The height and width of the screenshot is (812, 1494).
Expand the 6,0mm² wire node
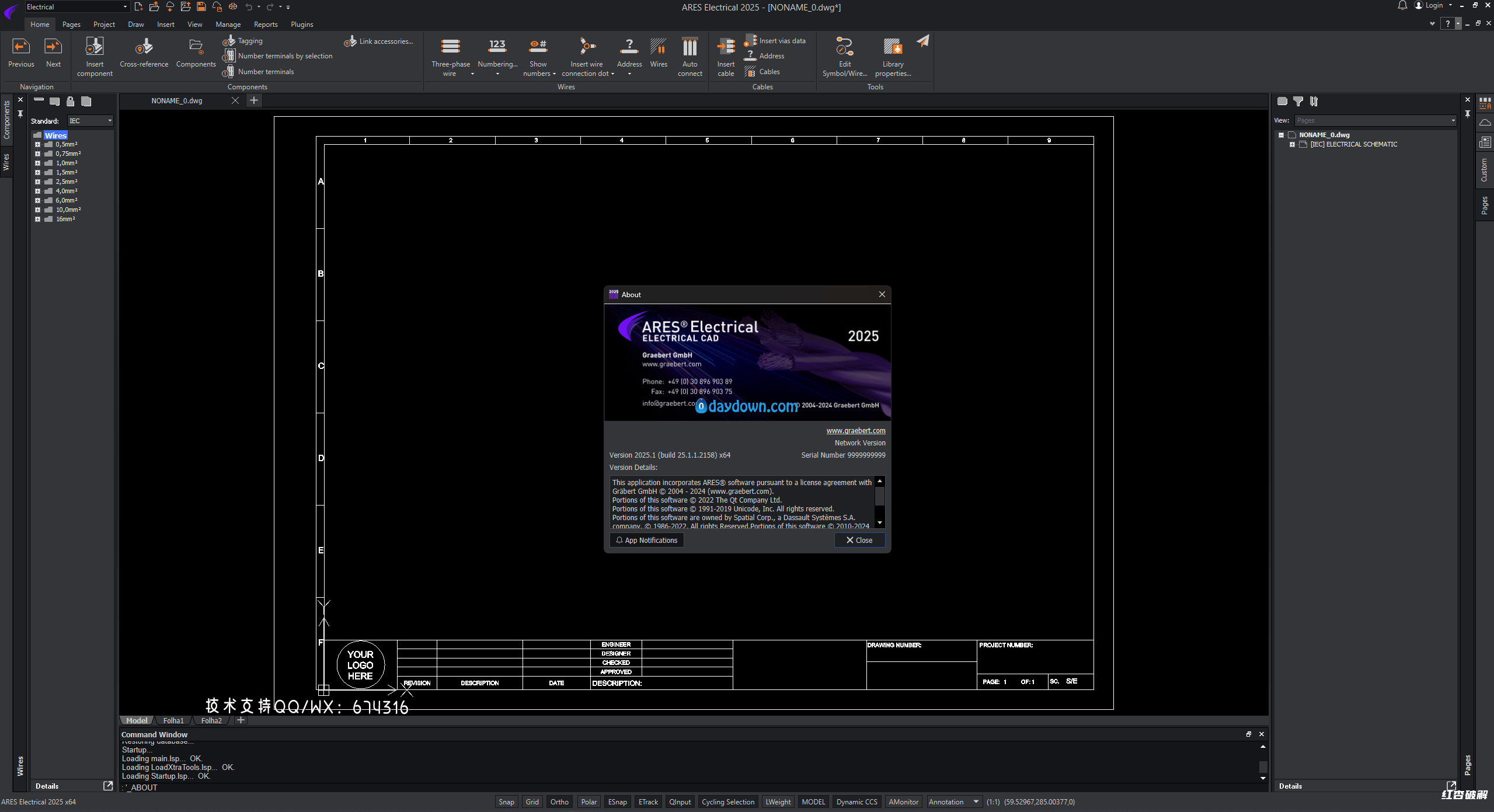coord(37,200)
